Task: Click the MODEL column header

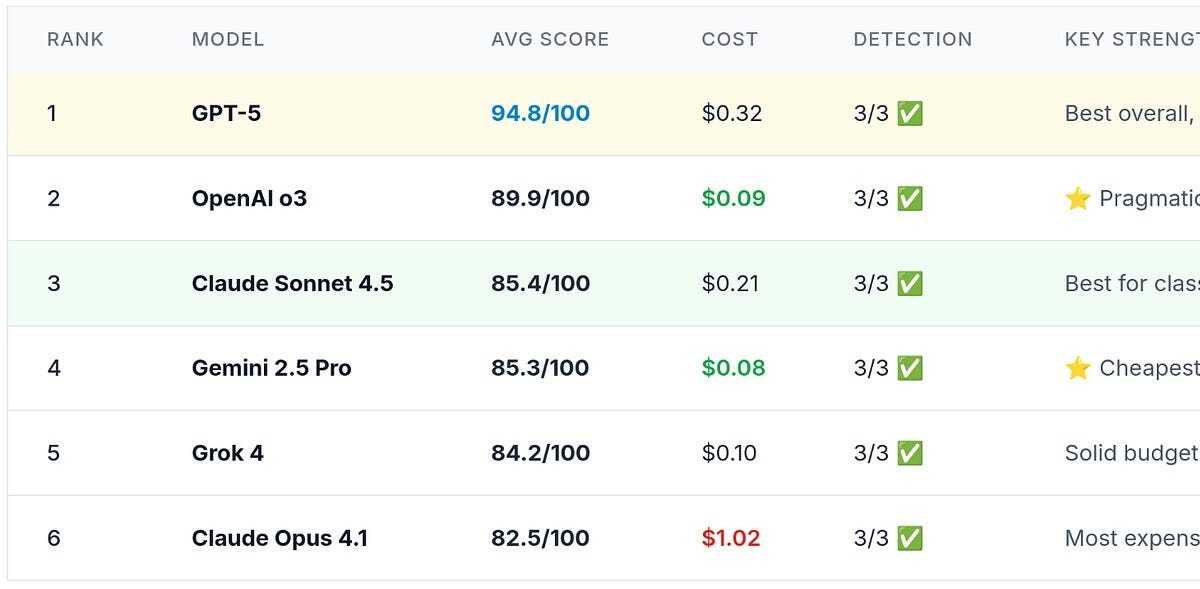Action: 228,40
